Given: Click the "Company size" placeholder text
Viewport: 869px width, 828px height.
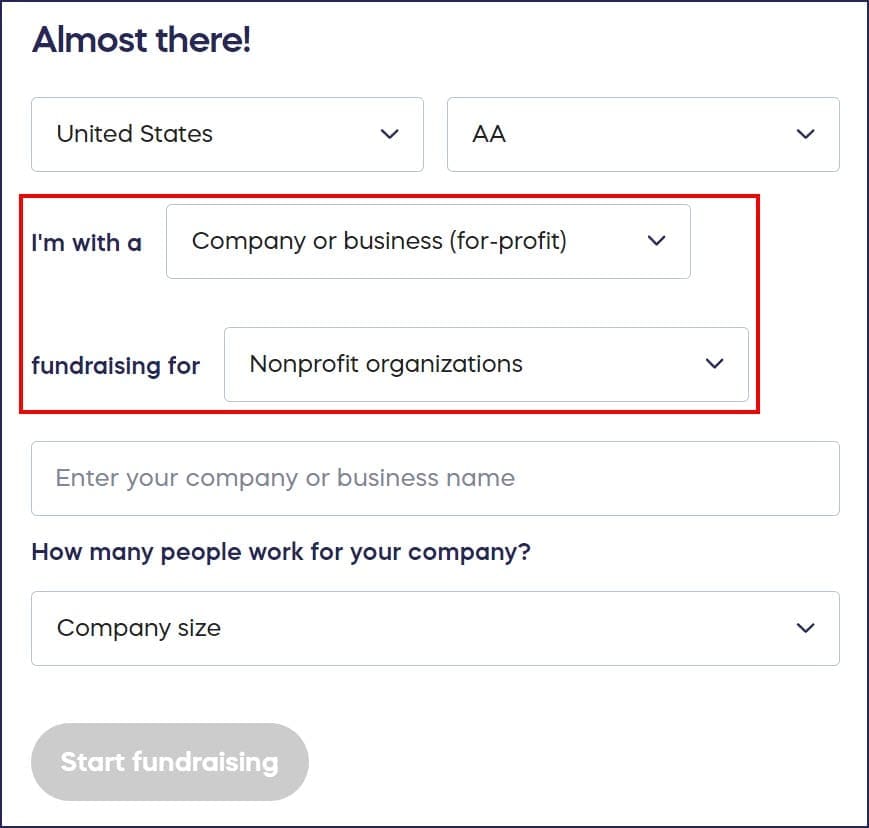Looking at the screenshot, I should [139, 628].
